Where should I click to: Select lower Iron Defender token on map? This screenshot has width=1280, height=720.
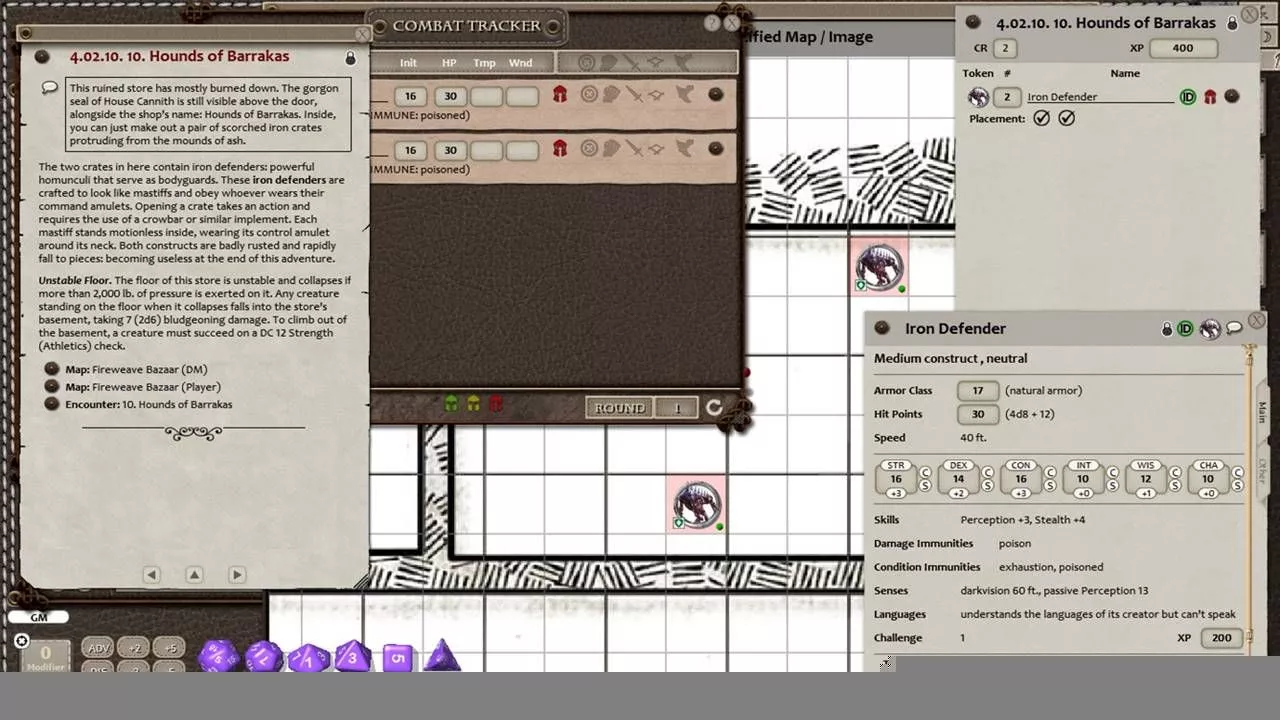pyautogui.click(x=698, y=504)
